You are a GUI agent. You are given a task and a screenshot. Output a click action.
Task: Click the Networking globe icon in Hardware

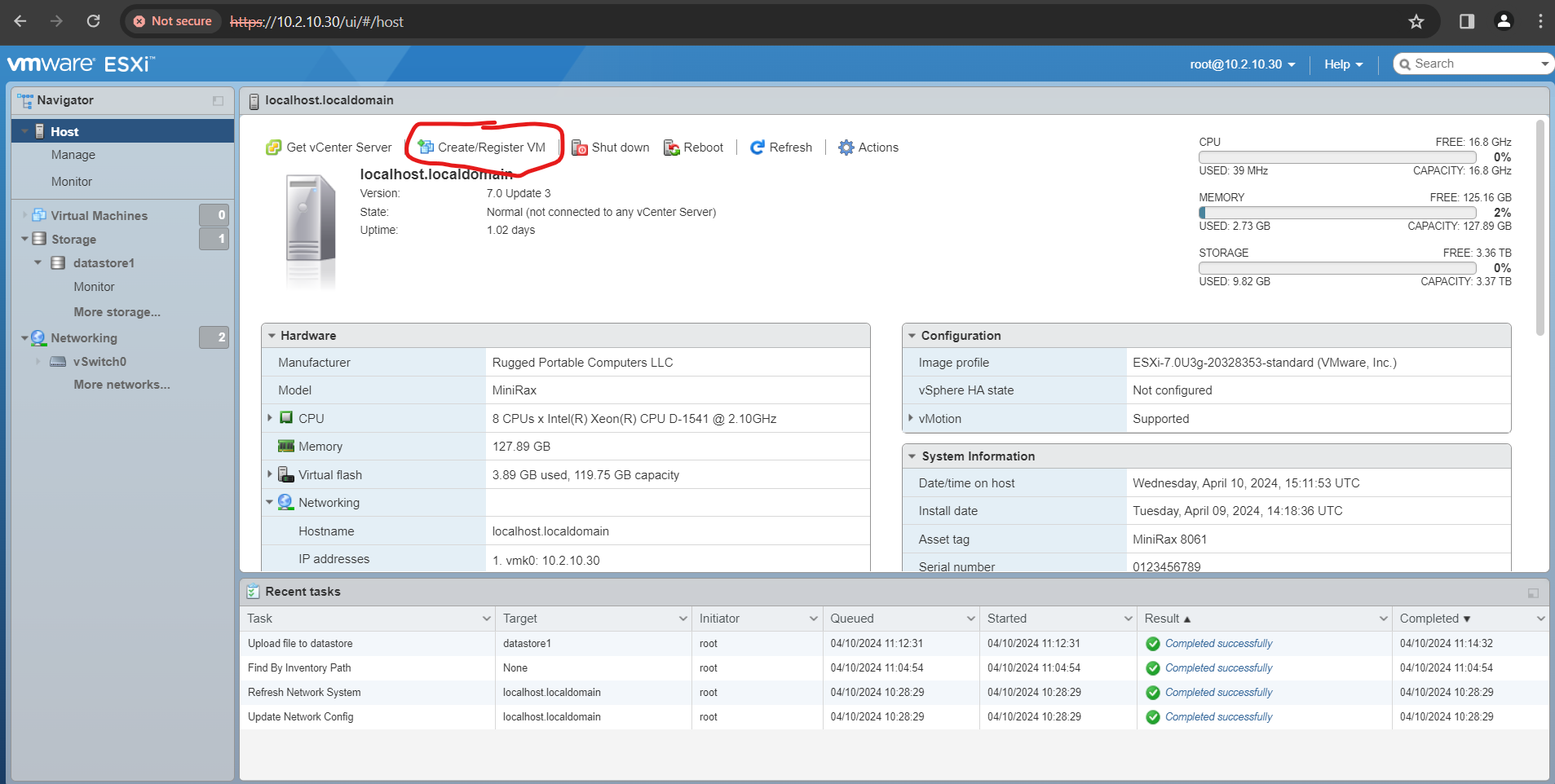pyautogui.click(x=285, y=502)
